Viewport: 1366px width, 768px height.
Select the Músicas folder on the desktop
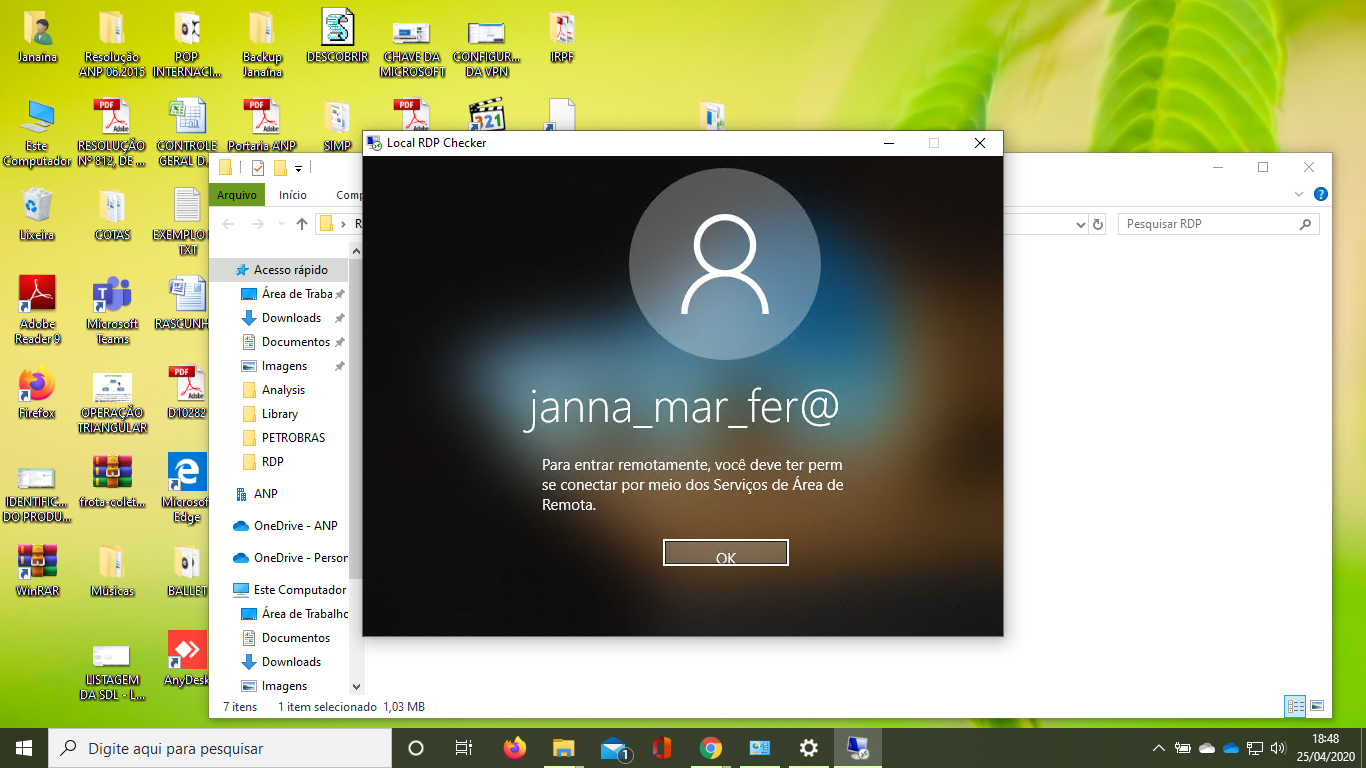112,570
